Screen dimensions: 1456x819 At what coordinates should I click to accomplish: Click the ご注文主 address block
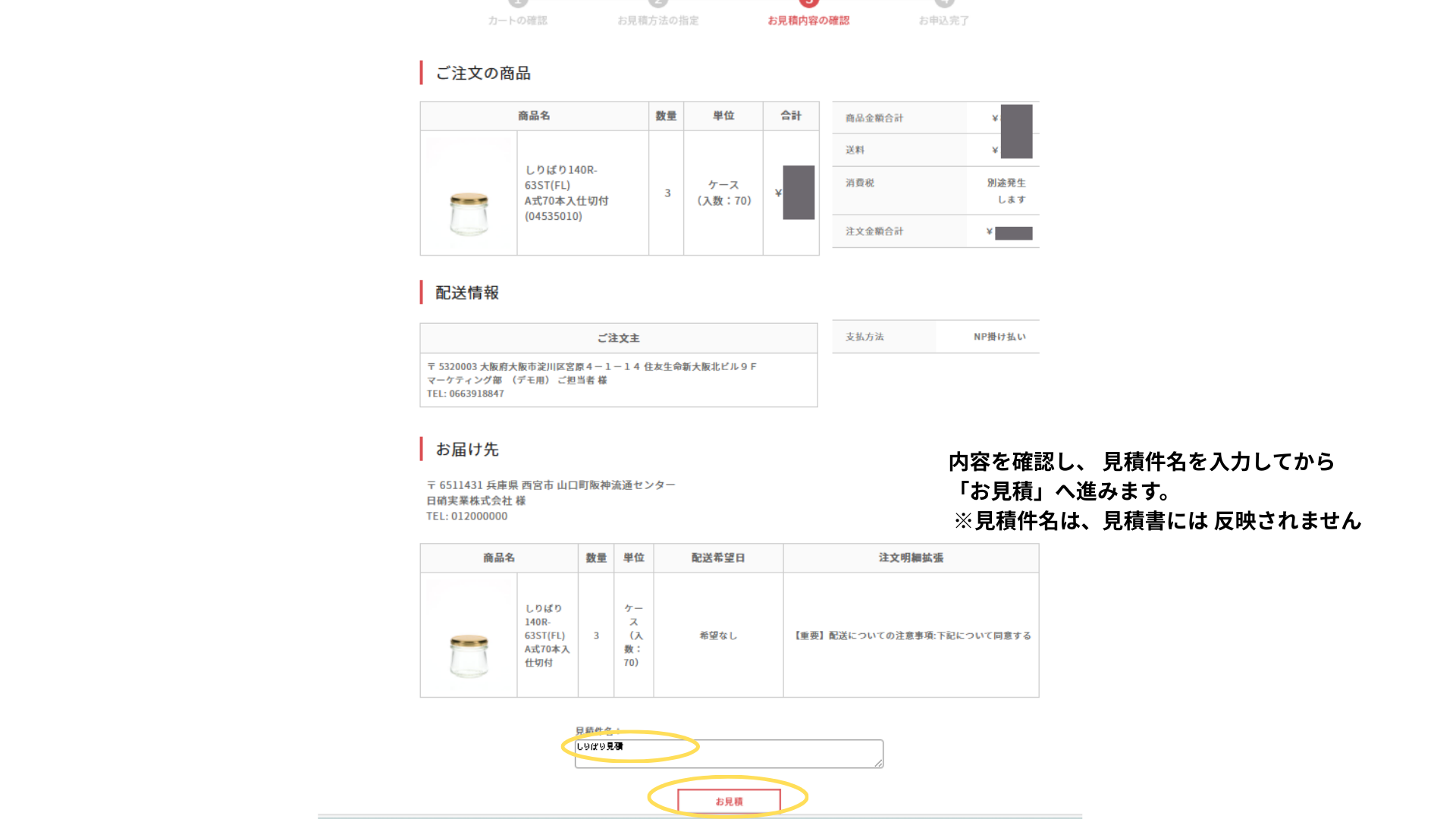click(x=591, y=379)
